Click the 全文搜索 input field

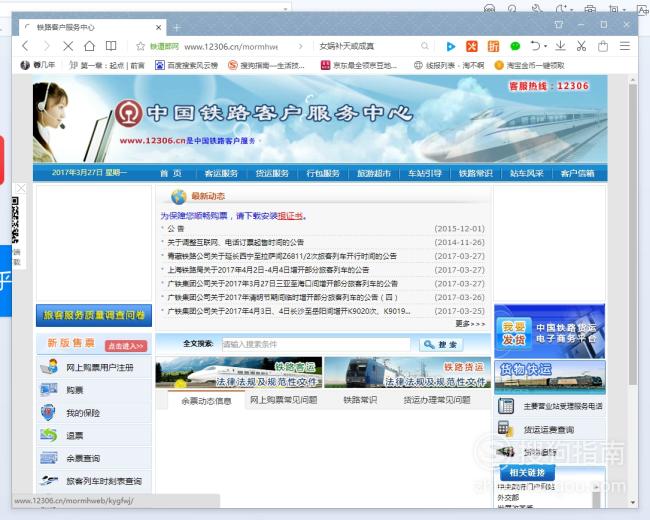point(316,344)
